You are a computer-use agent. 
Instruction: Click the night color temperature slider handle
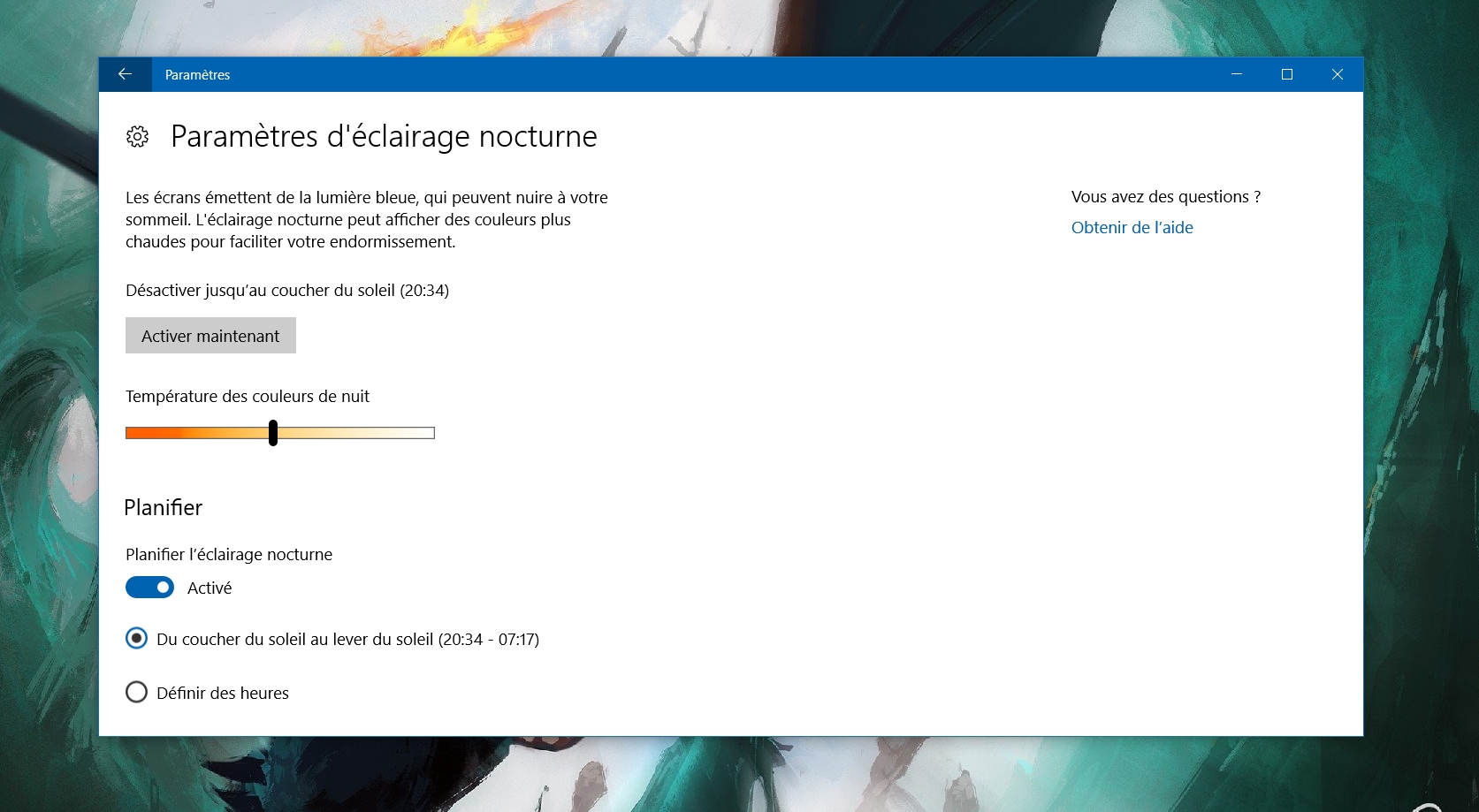click(x=273, y=433)
